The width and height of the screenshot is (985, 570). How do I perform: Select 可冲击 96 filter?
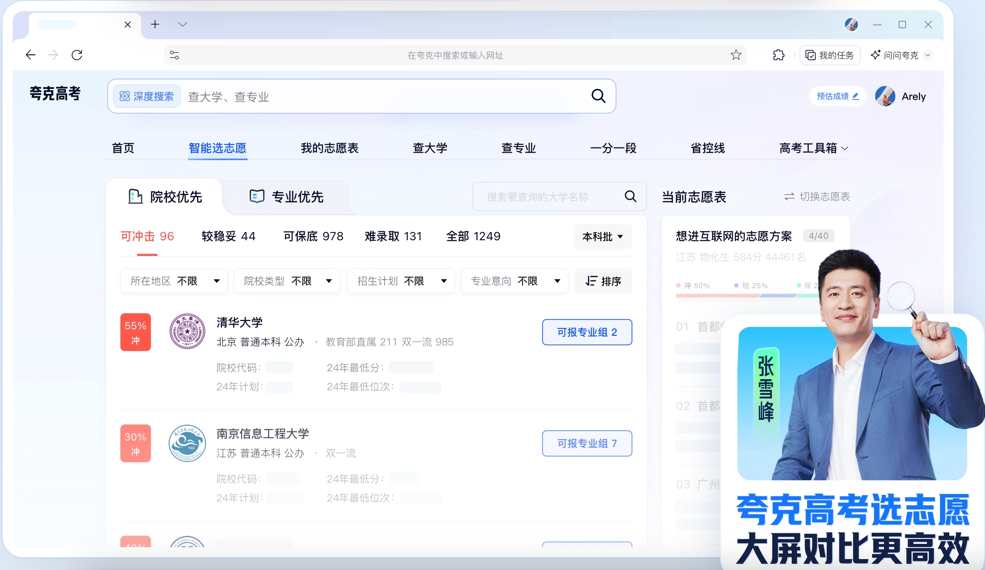point(147,236)
